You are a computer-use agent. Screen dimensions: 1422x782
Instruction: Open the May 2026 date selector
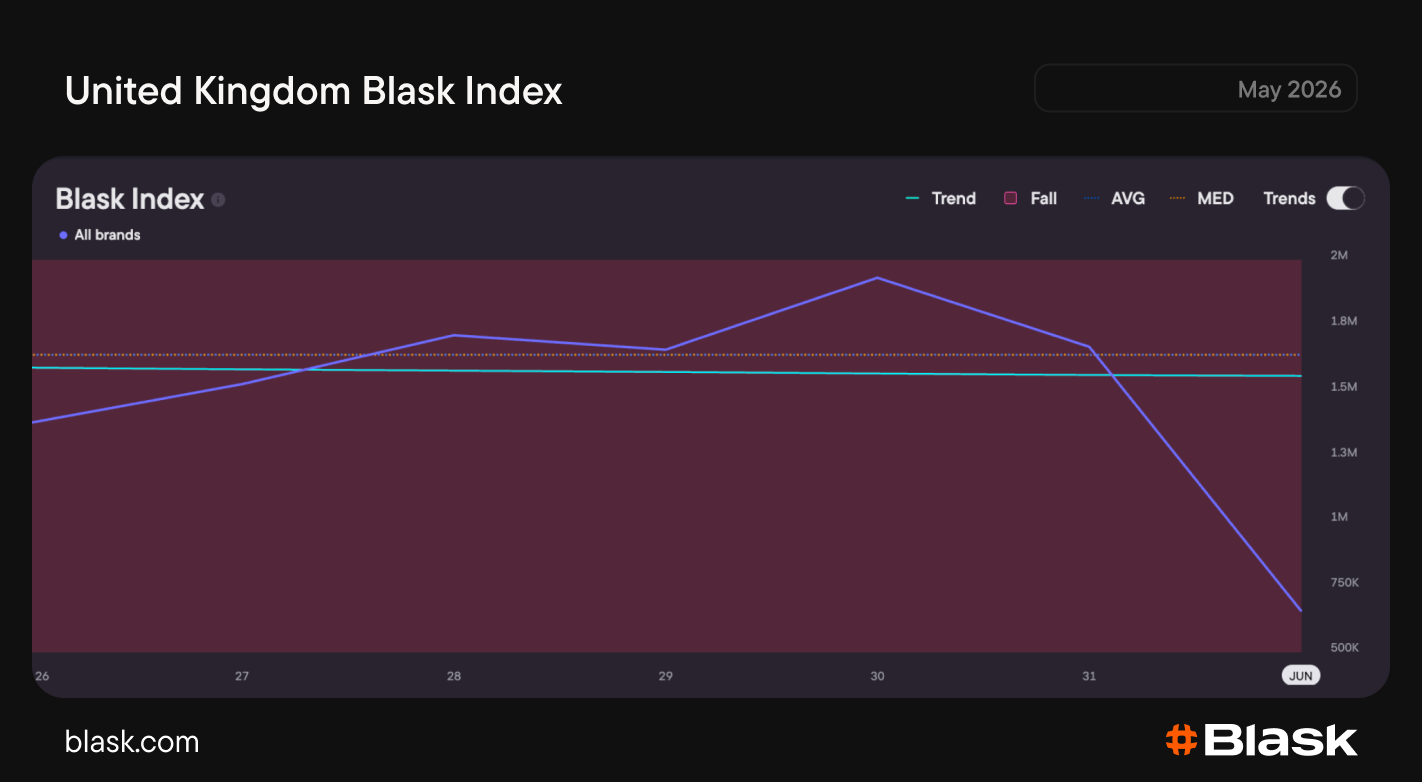tap(1195, 89)
